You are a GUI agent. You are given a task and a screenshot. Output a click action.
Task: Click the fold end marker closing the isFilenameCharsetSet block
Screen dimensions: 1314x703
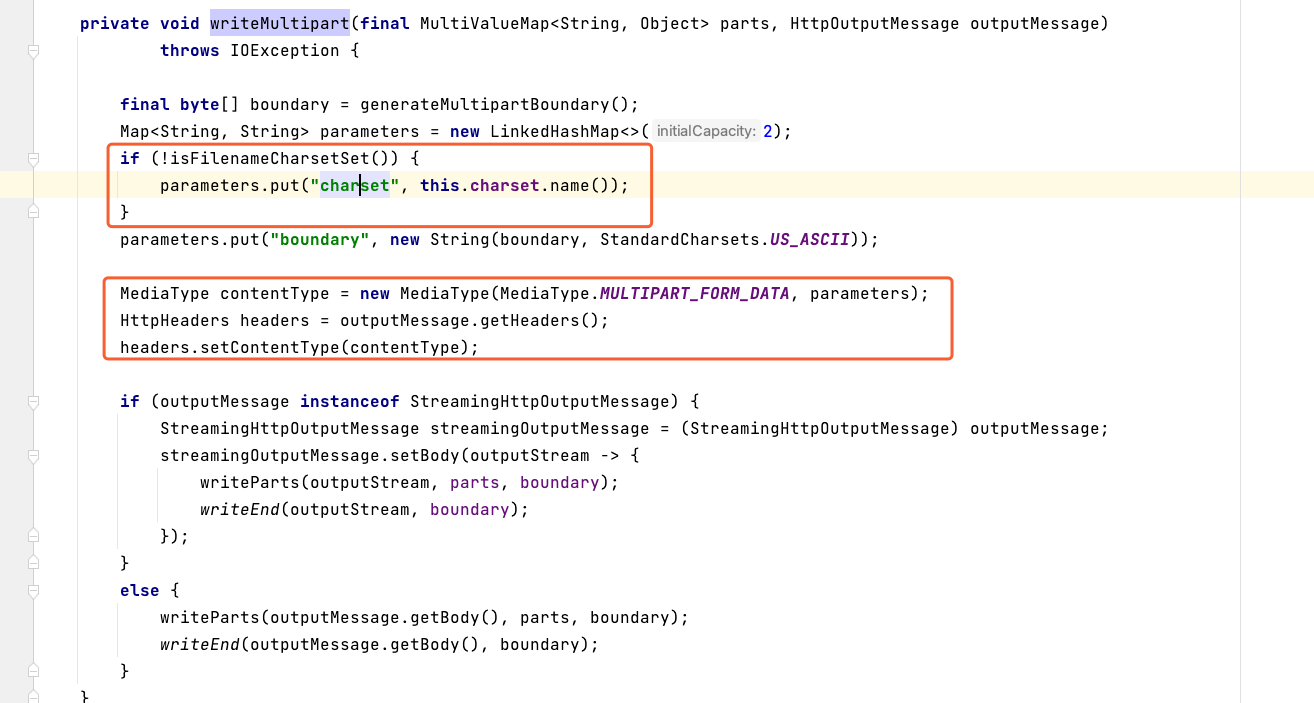pyautogui.click(x=33, y=212)
